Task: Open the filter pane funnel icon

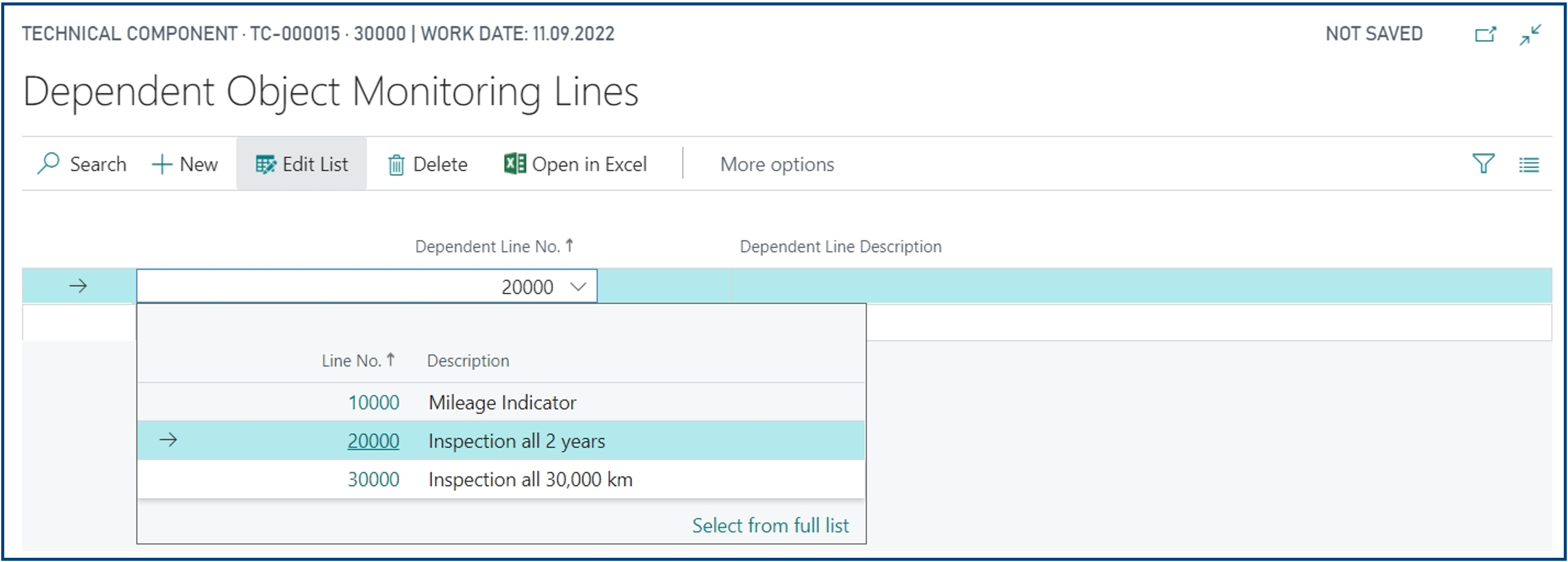Action: pyautogui.click(x=1484, y=164)
